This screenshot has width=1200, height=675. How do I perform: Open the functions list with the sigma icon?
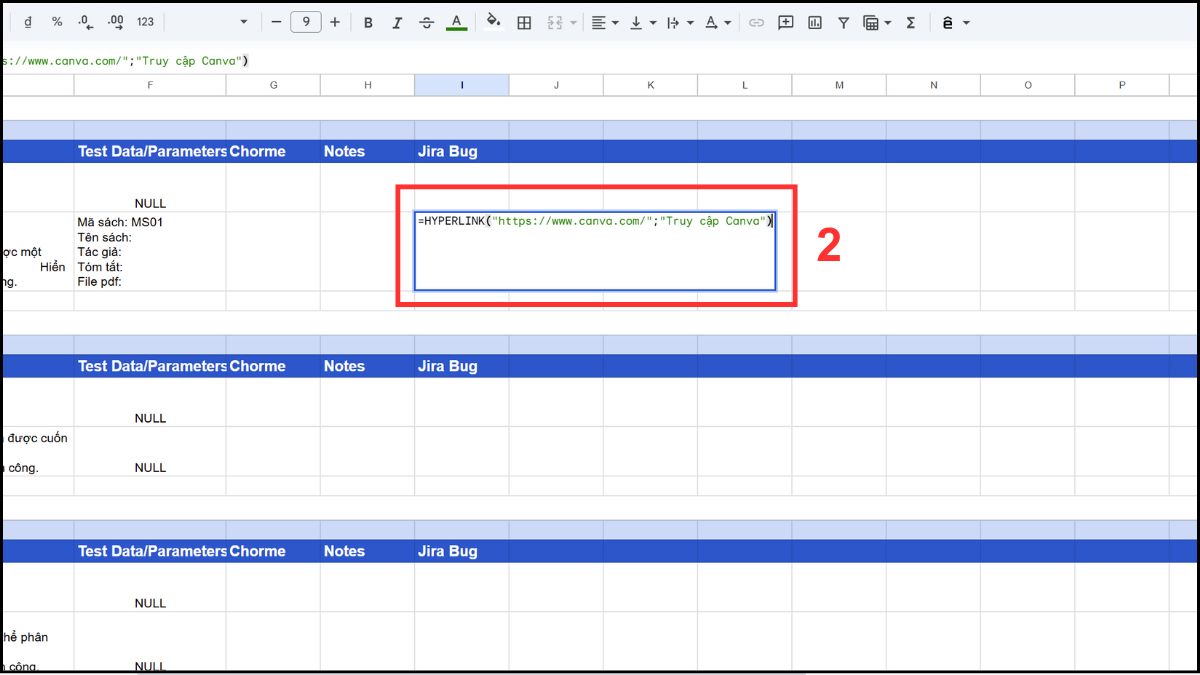coord(910,21)
